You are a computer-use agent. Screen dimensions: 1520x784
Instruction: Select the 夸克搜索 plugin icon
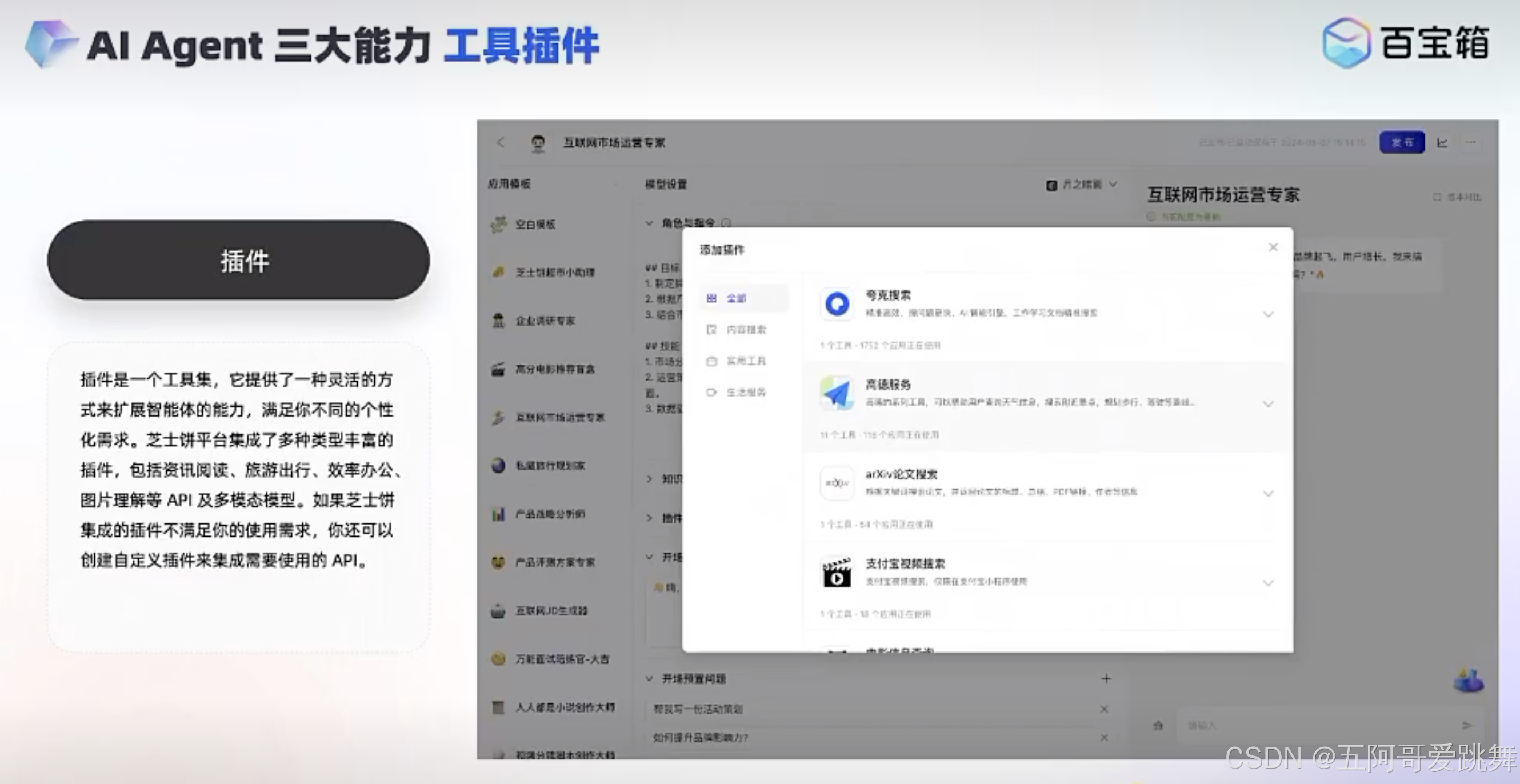click(x=837, y=303)
